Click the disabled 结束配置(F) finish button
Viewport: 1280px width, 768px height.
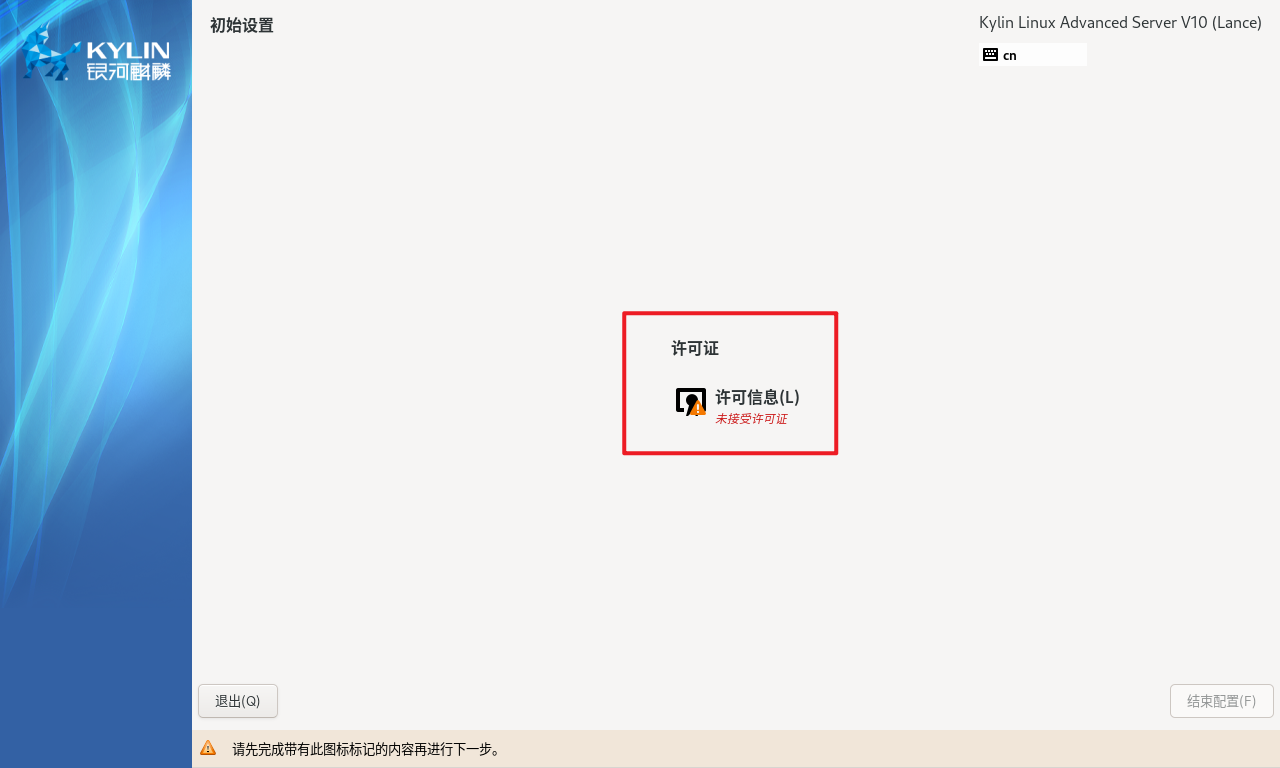click(1221, 701)
